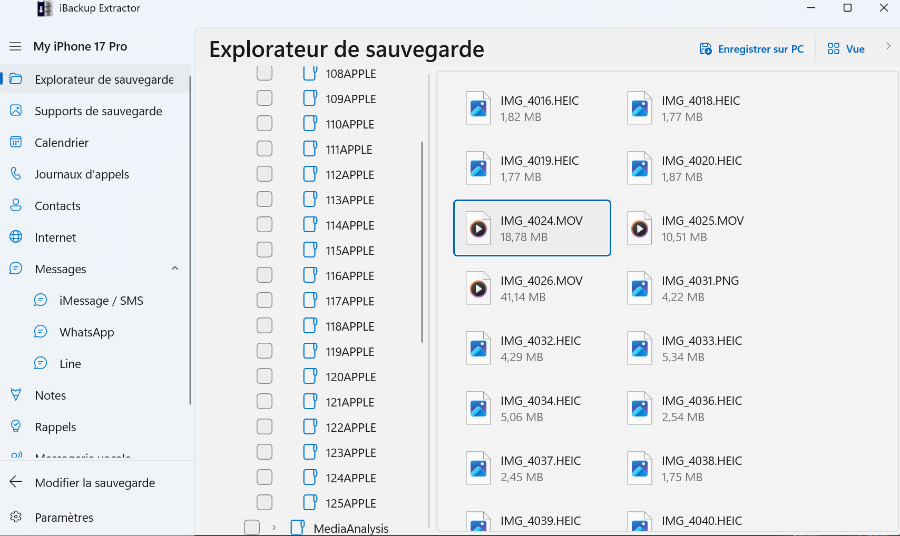Check the 109APPLE folder checkbox
This screenshot has height=536, width=900.
264,98
